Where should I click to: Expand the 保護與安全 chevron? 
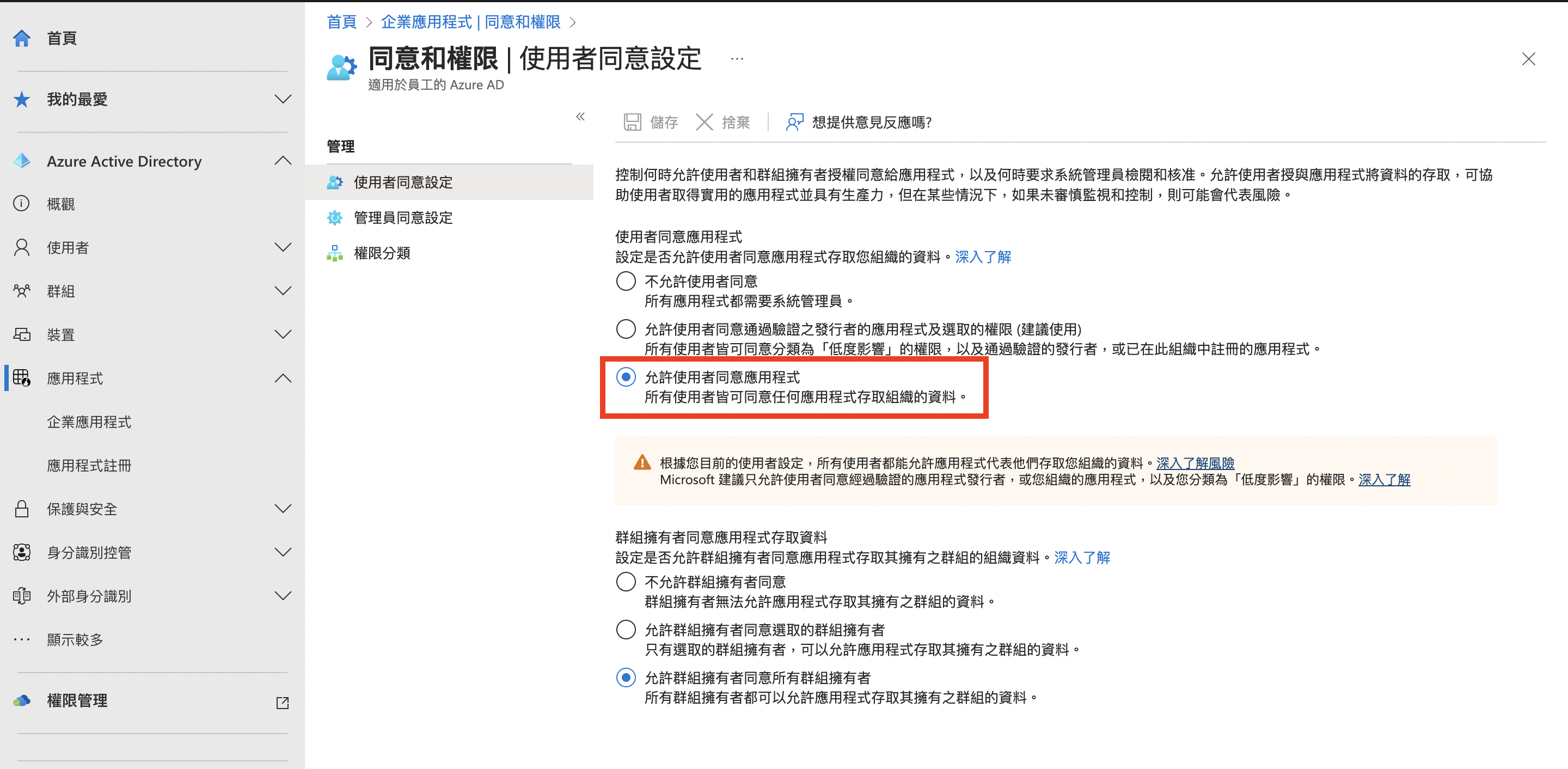tap(283, 509)
